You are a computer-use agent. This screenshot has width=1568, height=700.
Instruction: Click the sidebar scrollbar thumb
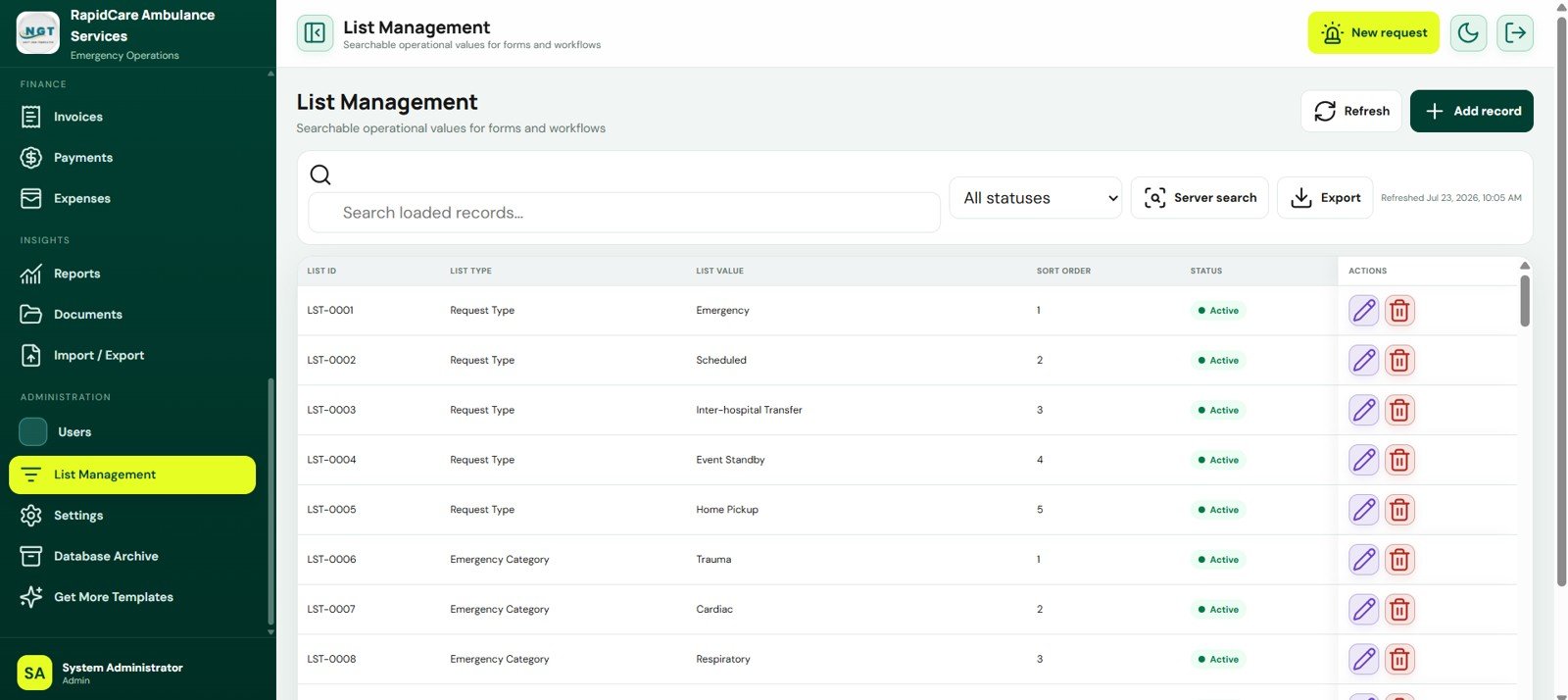point(270,501)
